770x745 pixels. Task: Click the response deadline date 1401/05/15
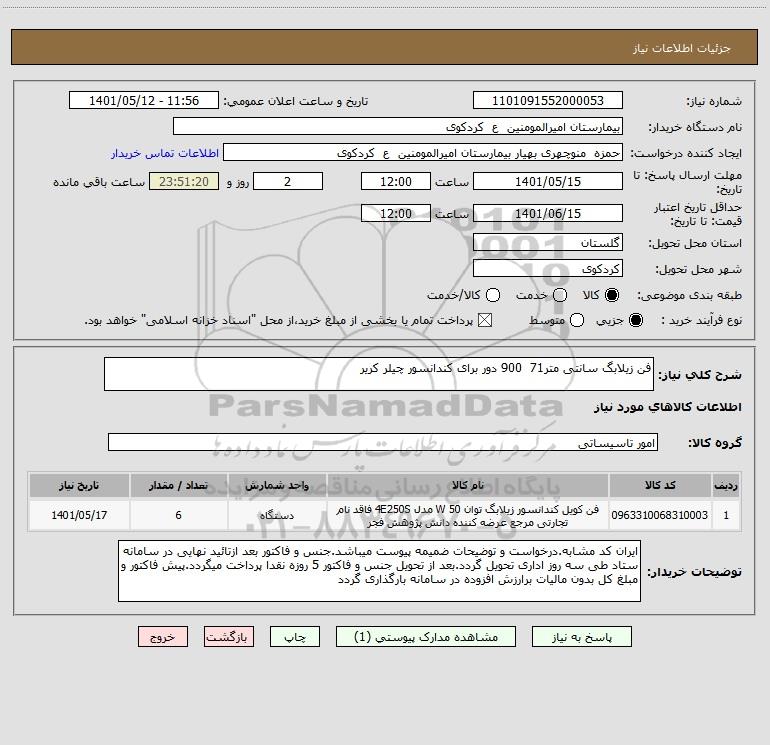(548, 181)
